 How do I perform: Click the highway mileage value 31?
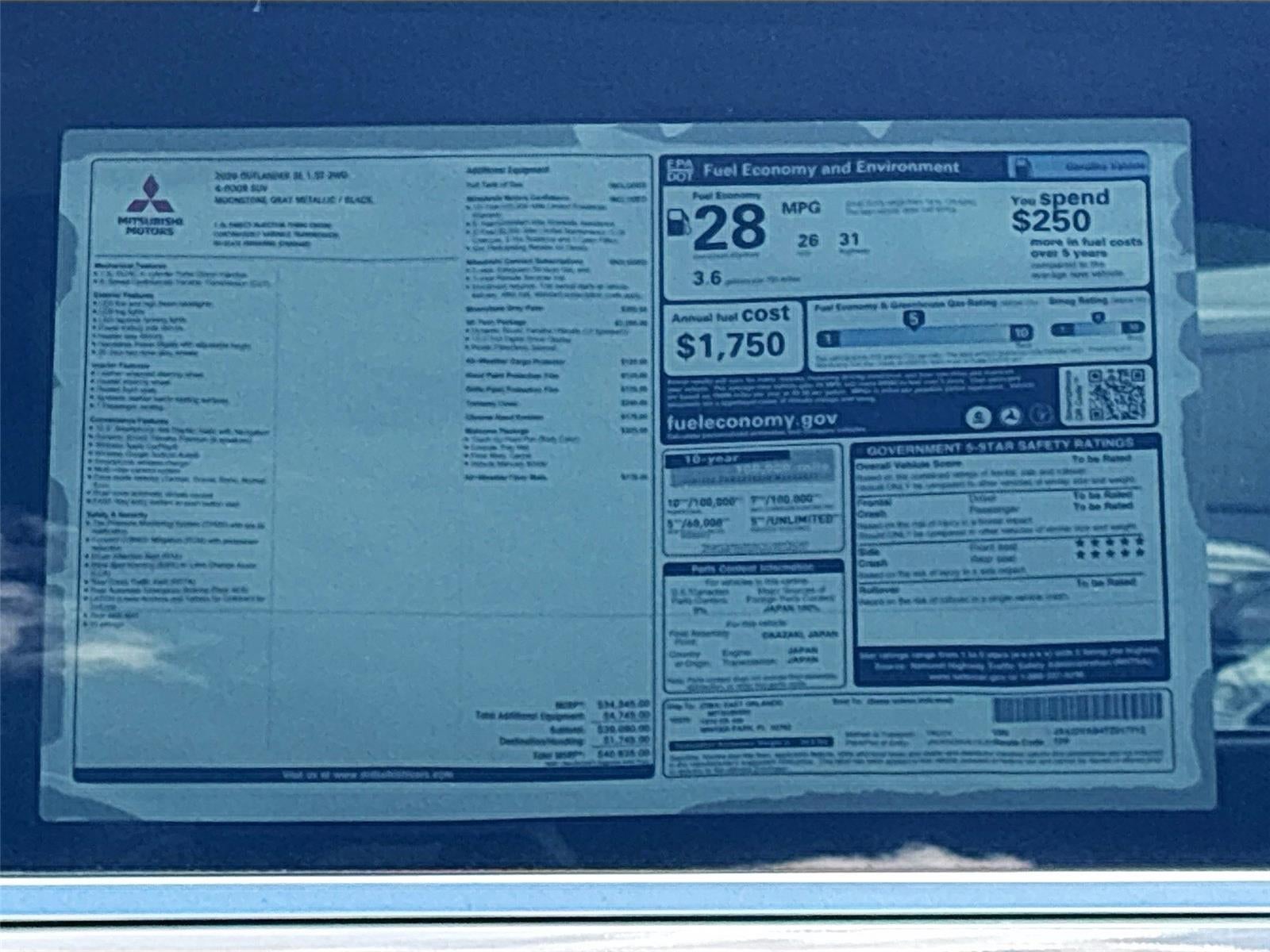[849, 239]
